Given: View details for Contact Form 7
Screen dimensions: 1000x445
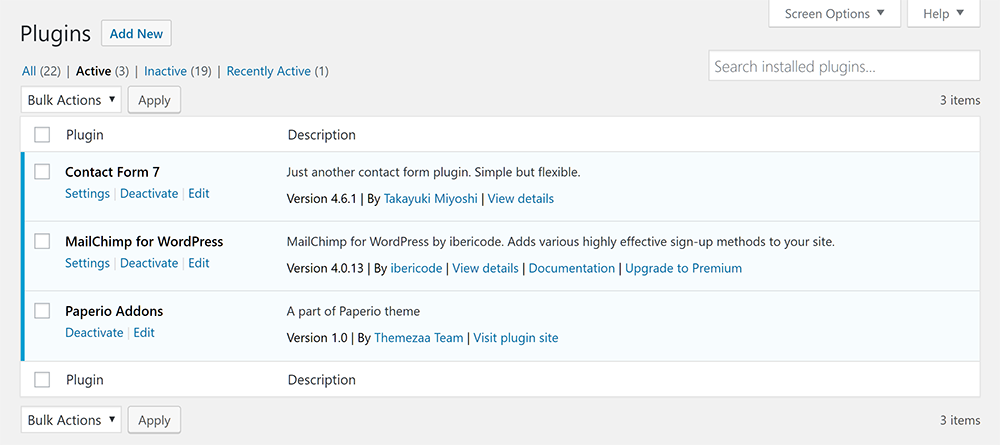Looking at the screenshot, I should click(520, 199).
